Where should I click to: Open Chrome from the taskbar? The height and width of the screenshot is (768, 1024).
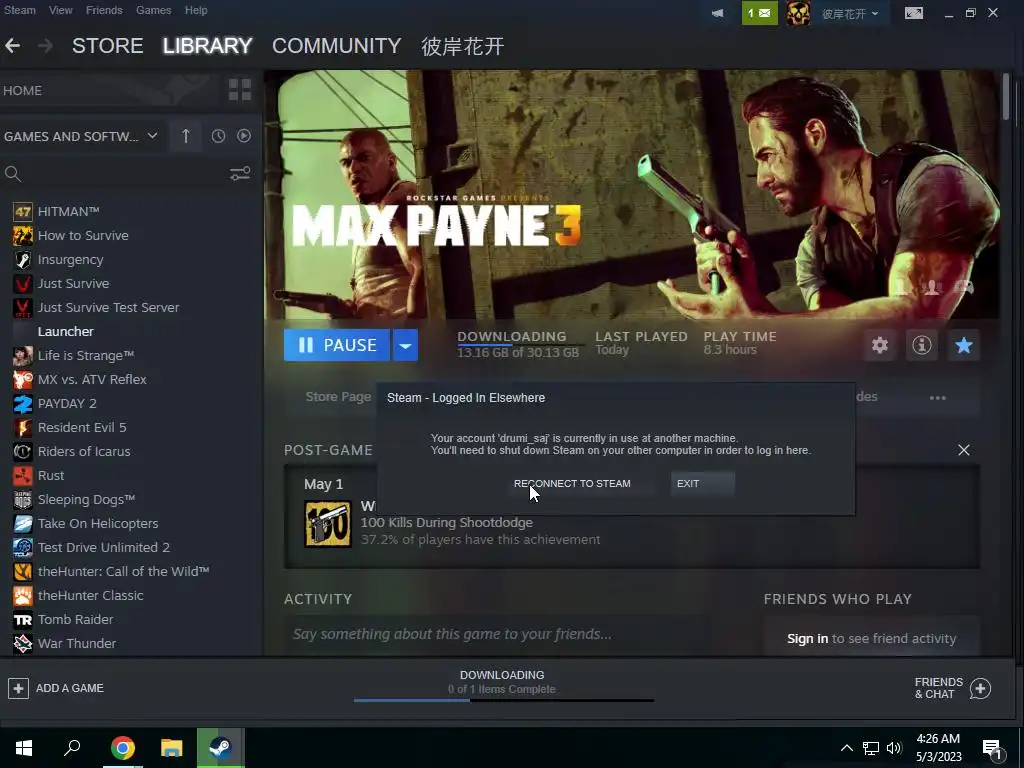click(122, 748)
